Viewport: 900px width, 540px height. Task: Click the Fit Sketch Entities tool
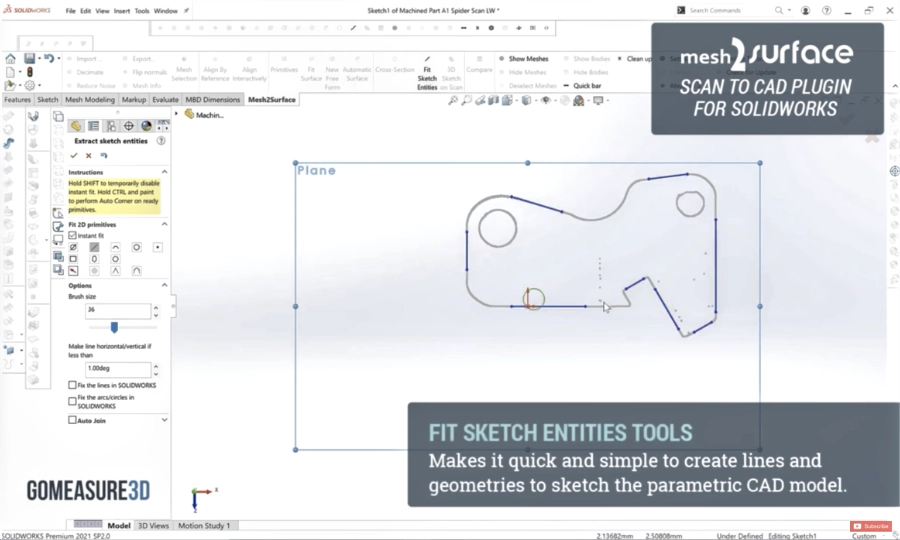click(x=427, y=73)
